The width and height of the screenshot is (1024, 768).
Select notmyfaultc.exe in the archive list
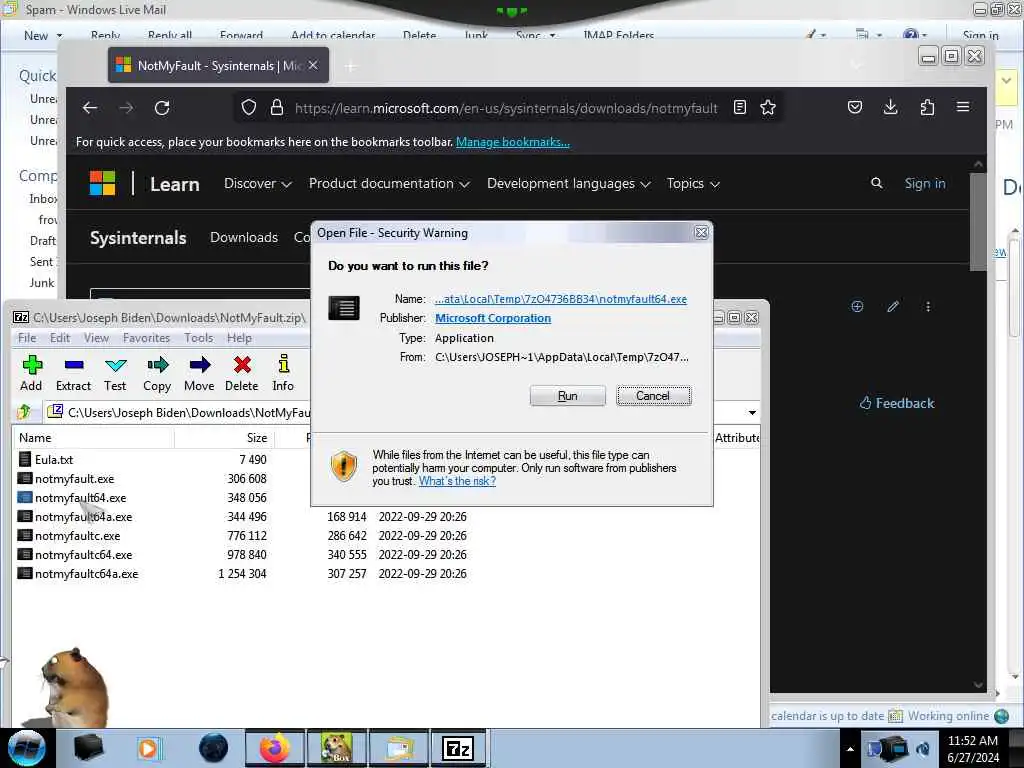tap(77, 536)
